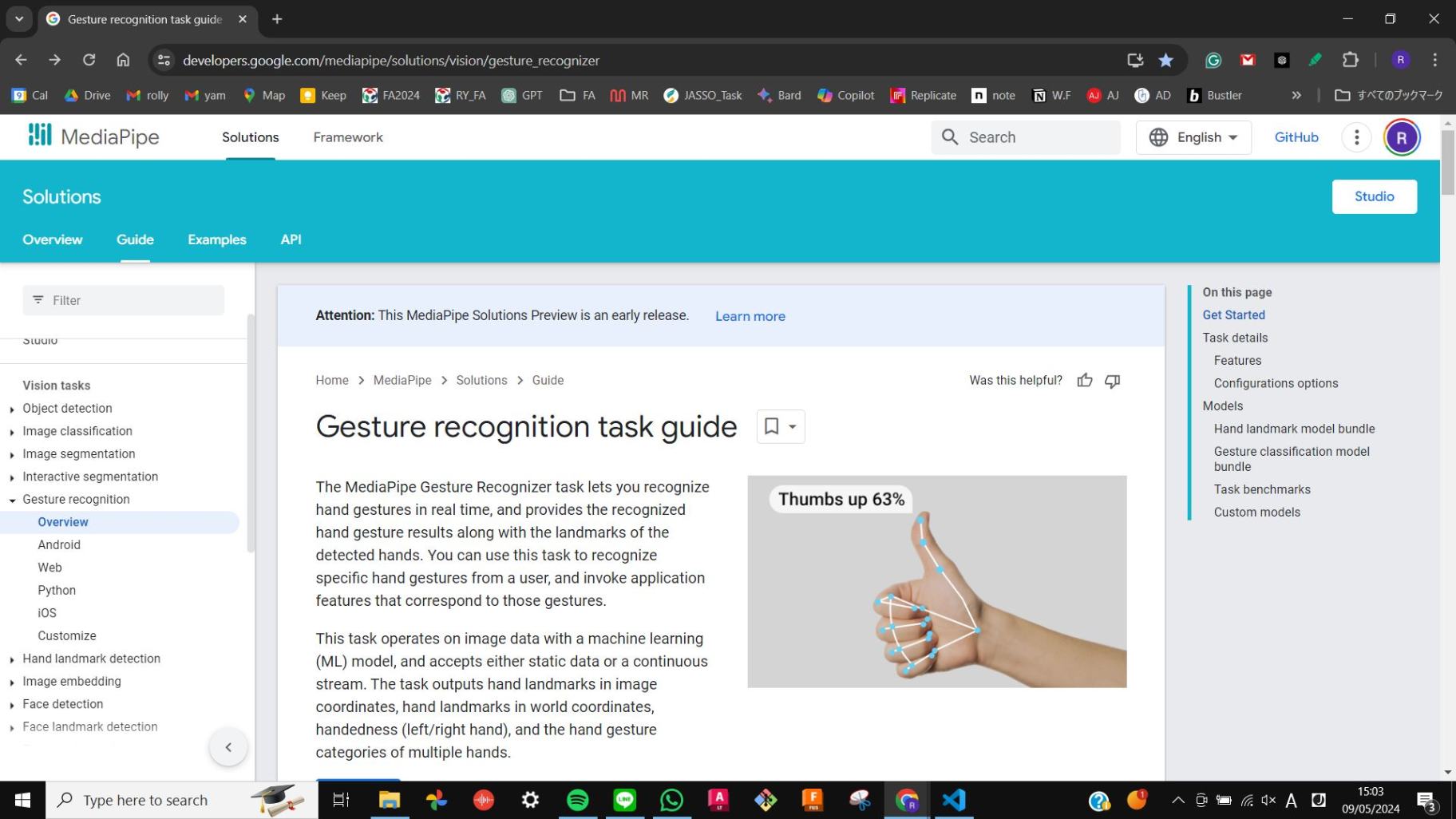The width and height of the screenshot is (1456, 819).
Task: Expand the Object detection section
Action: (x=12, y=409)
